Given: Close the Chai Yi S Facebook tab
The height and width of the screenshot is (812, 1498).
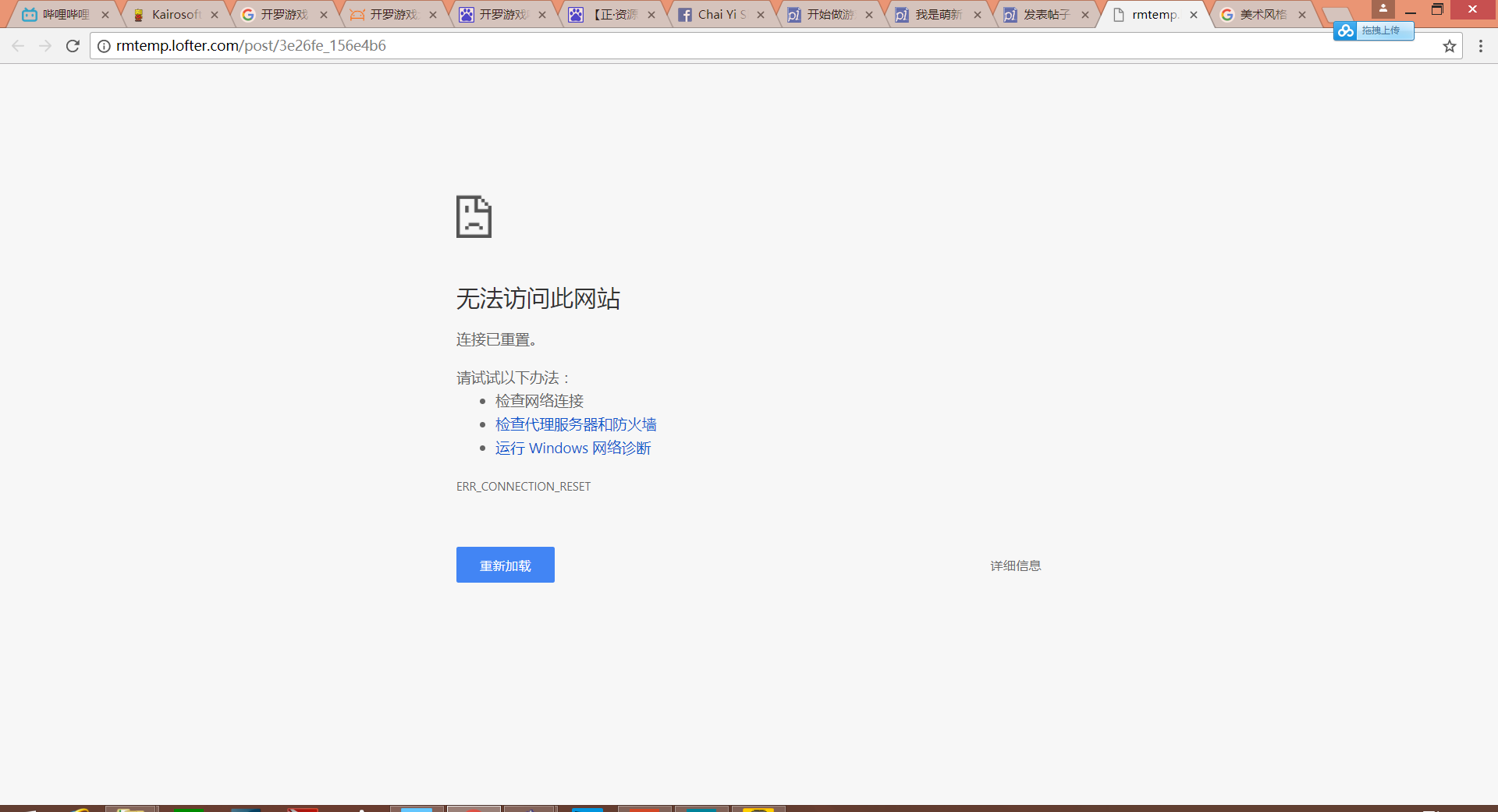Looking at the screenshot, I should [x=761, y=15].
